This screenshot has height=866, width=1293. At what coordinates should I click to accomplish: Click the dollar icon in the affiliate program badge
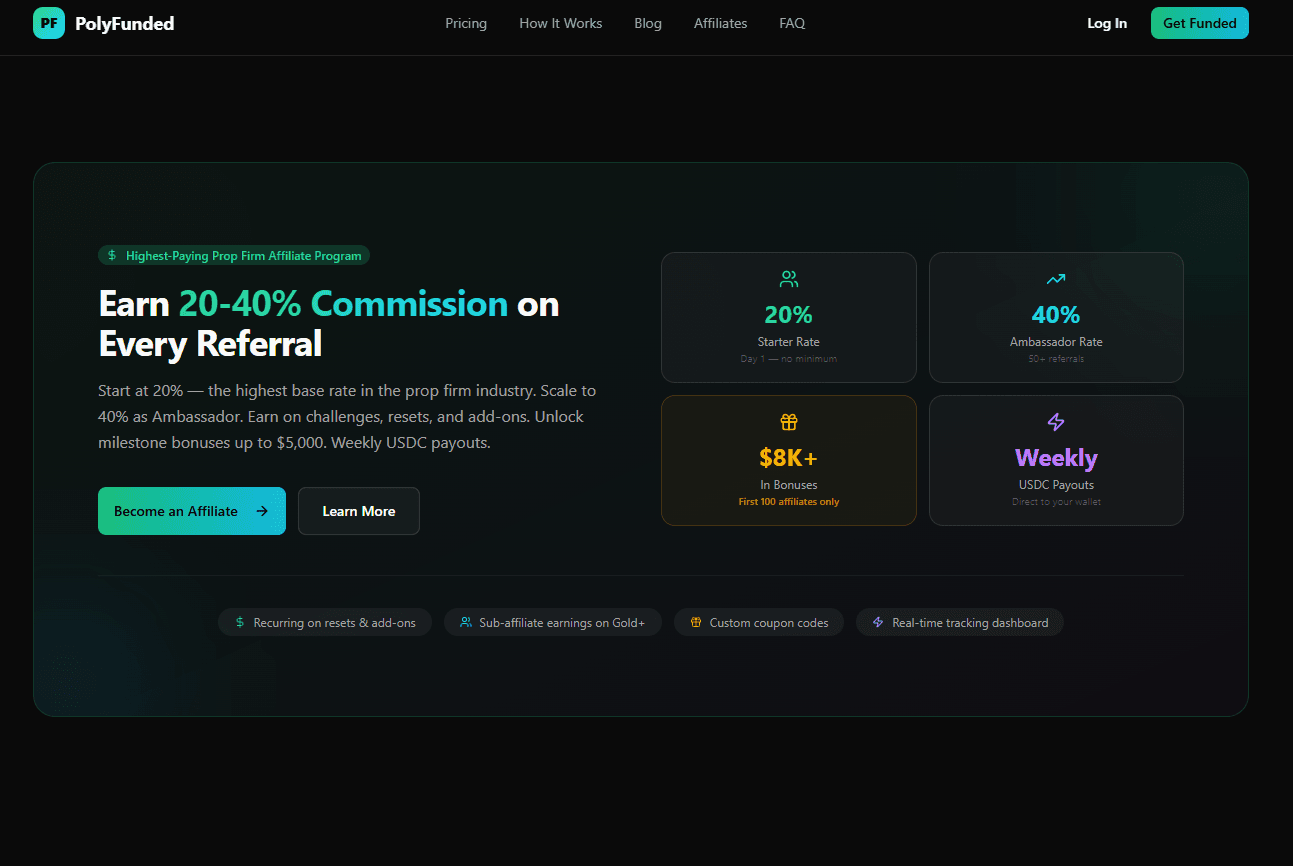(x=111, y=255)
